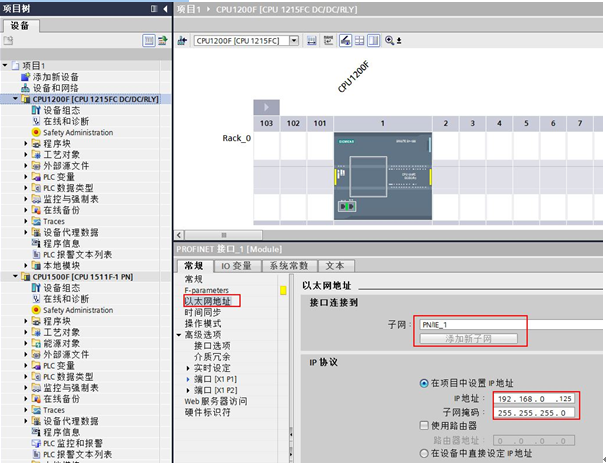The image size is (606, 466).
Task: Switch to the 设备 tab in project tree
Action: coord(20,26)
